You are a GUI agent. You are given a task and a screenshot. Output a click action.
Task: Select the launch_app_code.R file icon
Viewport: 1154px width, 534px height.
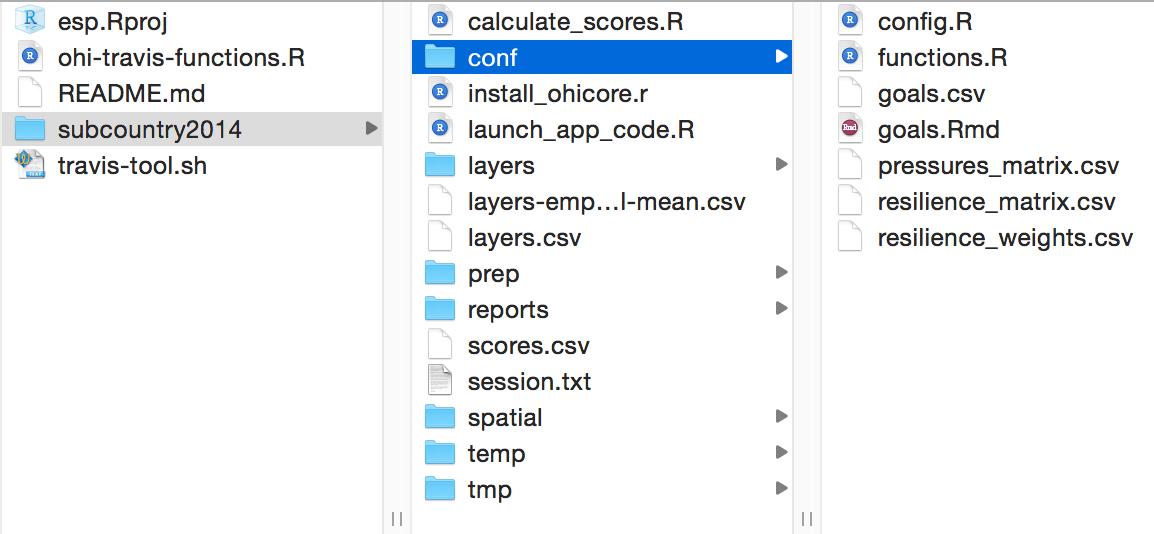pyautogui.click(x=440, y=129)
